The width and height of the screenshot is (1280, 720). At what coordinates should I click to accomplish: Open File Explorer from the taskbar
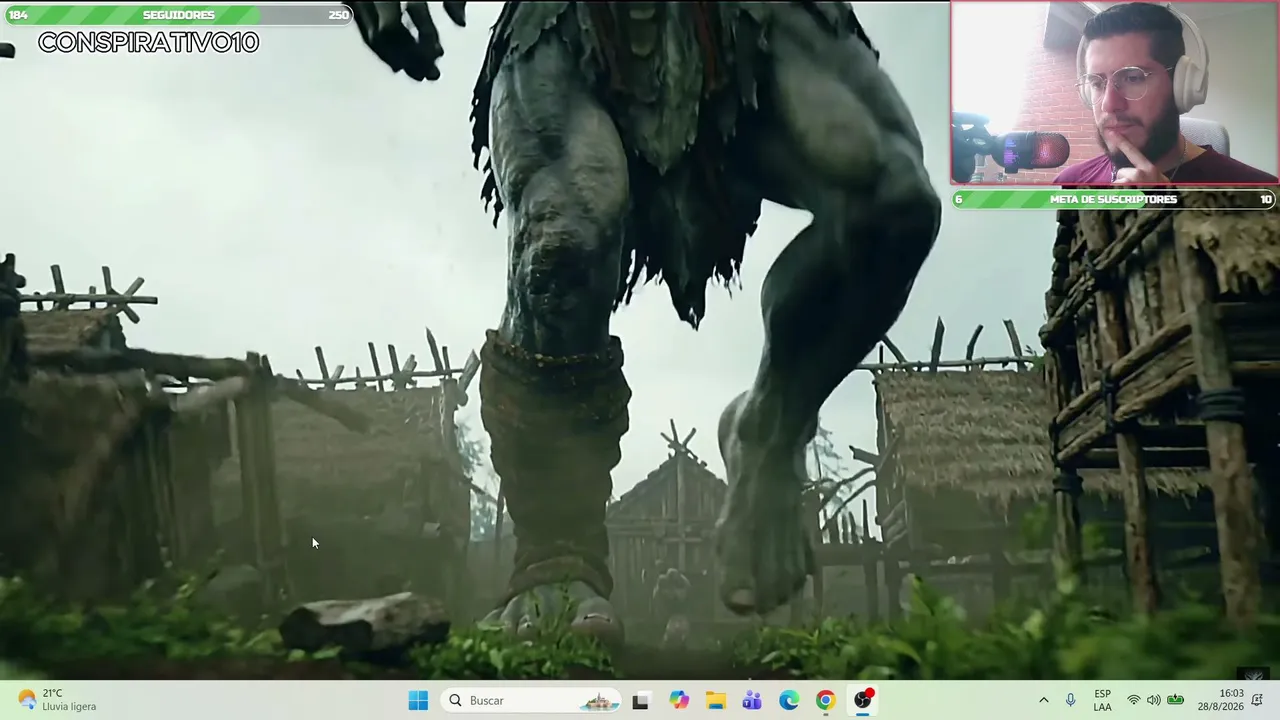[716, 700]
